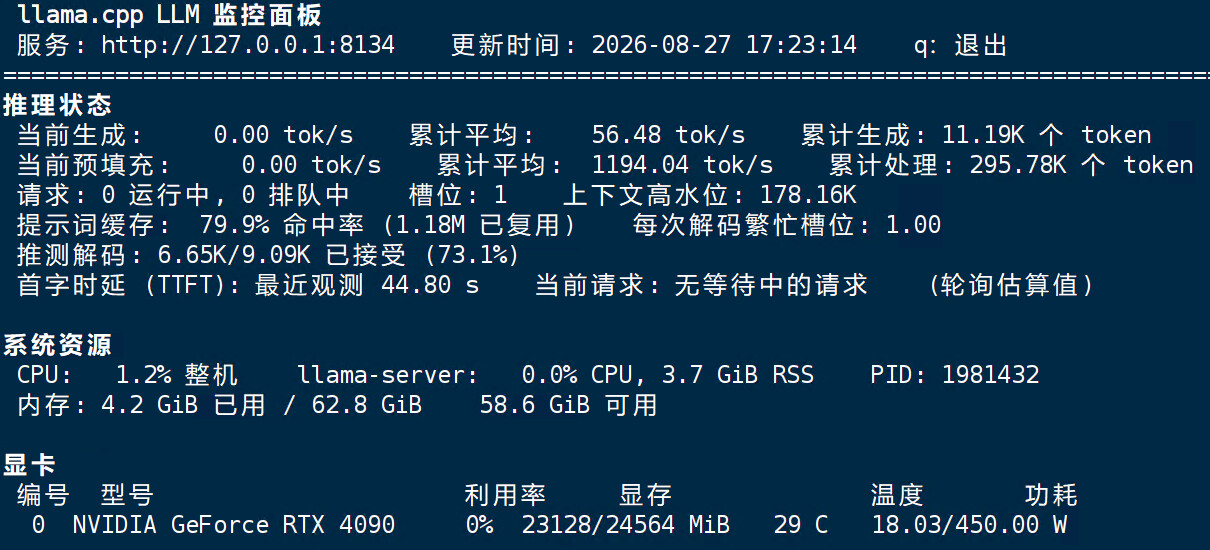Viewport: 1210px width, 550px height.
Task: Click the 显存 23128/24564 MiB value
Action: [x=625, y=525]
